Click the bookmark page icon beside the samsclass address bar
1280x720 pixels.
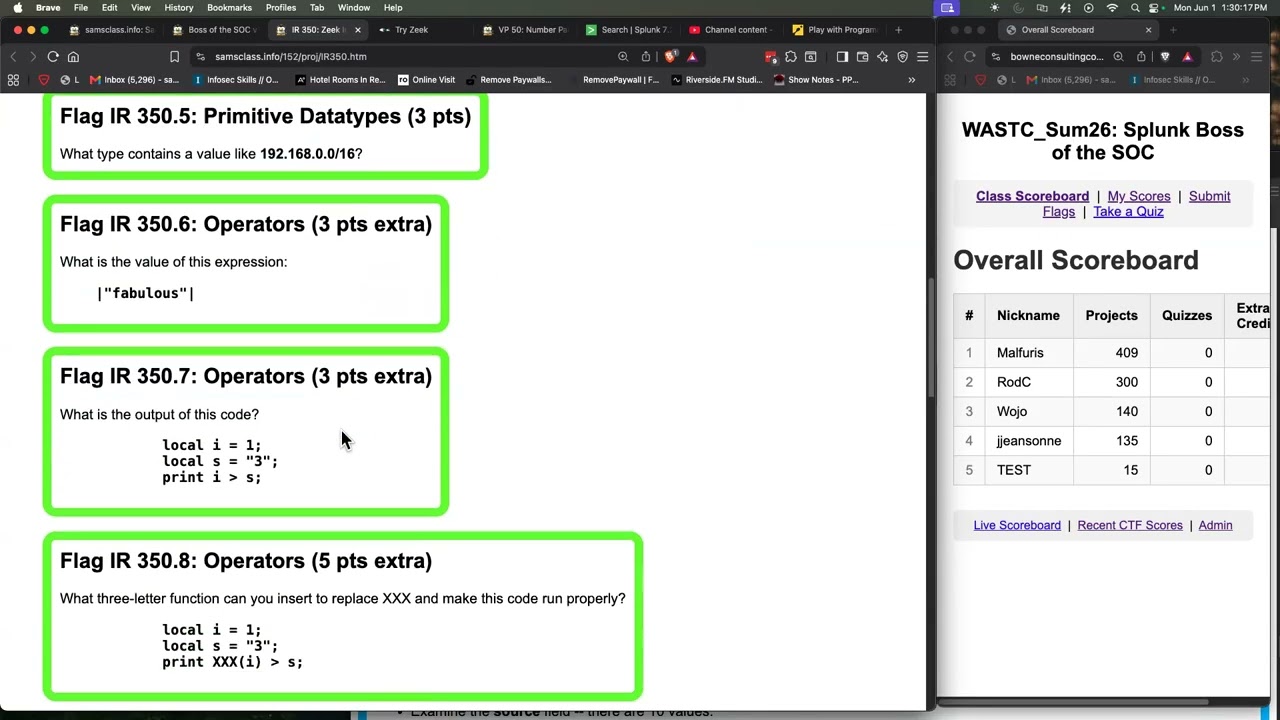174,57
